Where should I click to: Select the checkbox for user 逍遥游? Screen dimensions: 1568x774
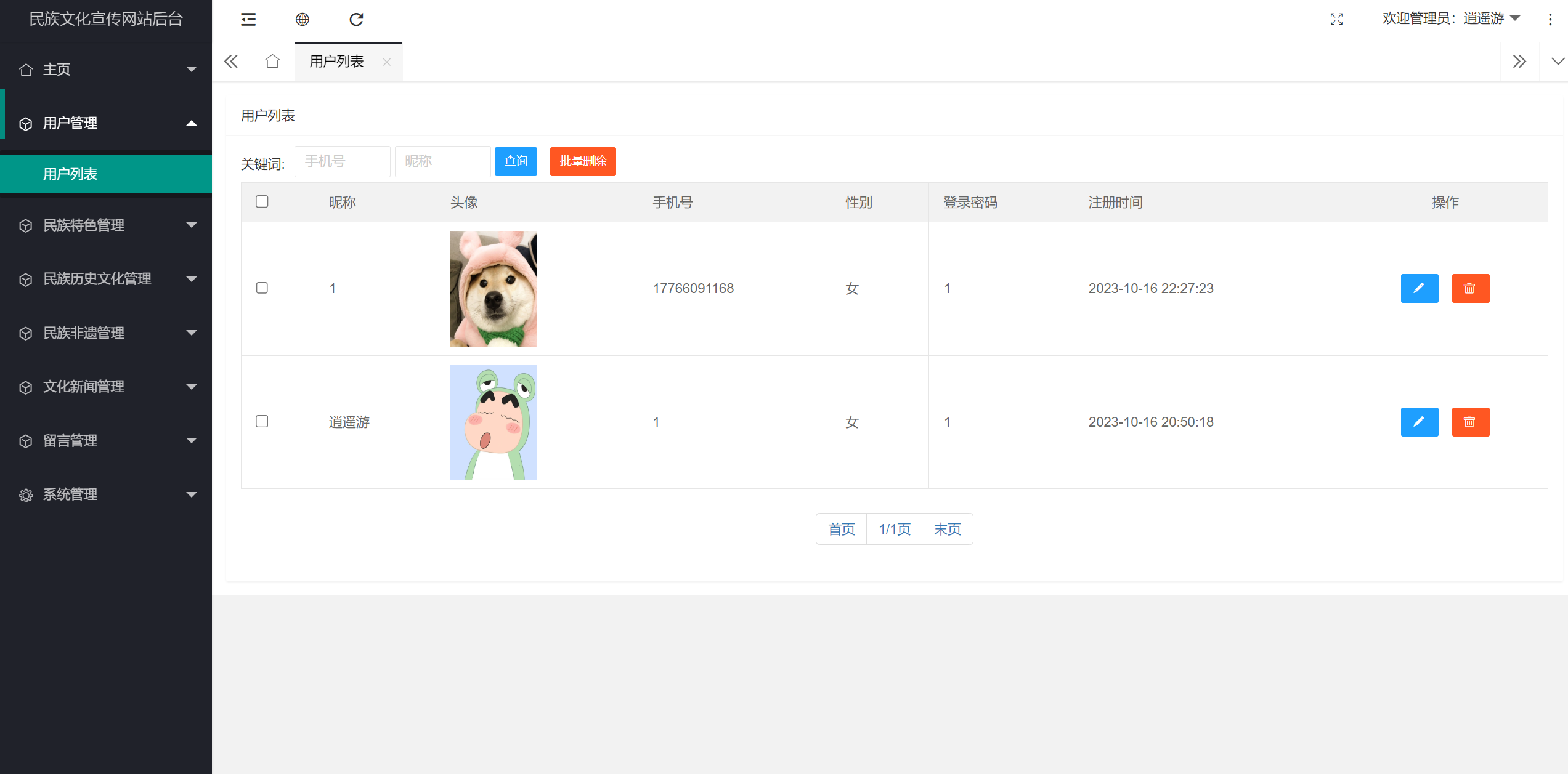[x=262, y=421]
